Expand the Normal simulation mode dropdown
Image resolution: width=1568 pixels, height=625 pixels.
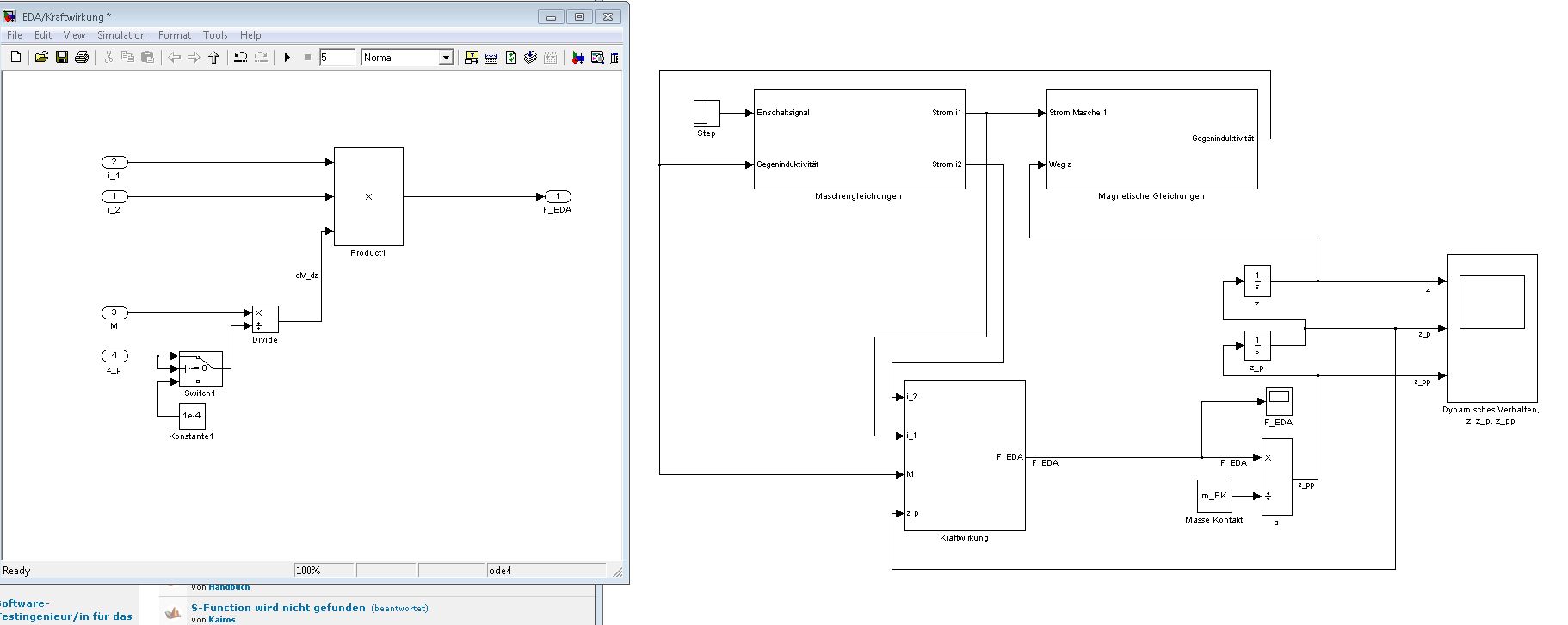pyautogui.click(x=446, y=58)
